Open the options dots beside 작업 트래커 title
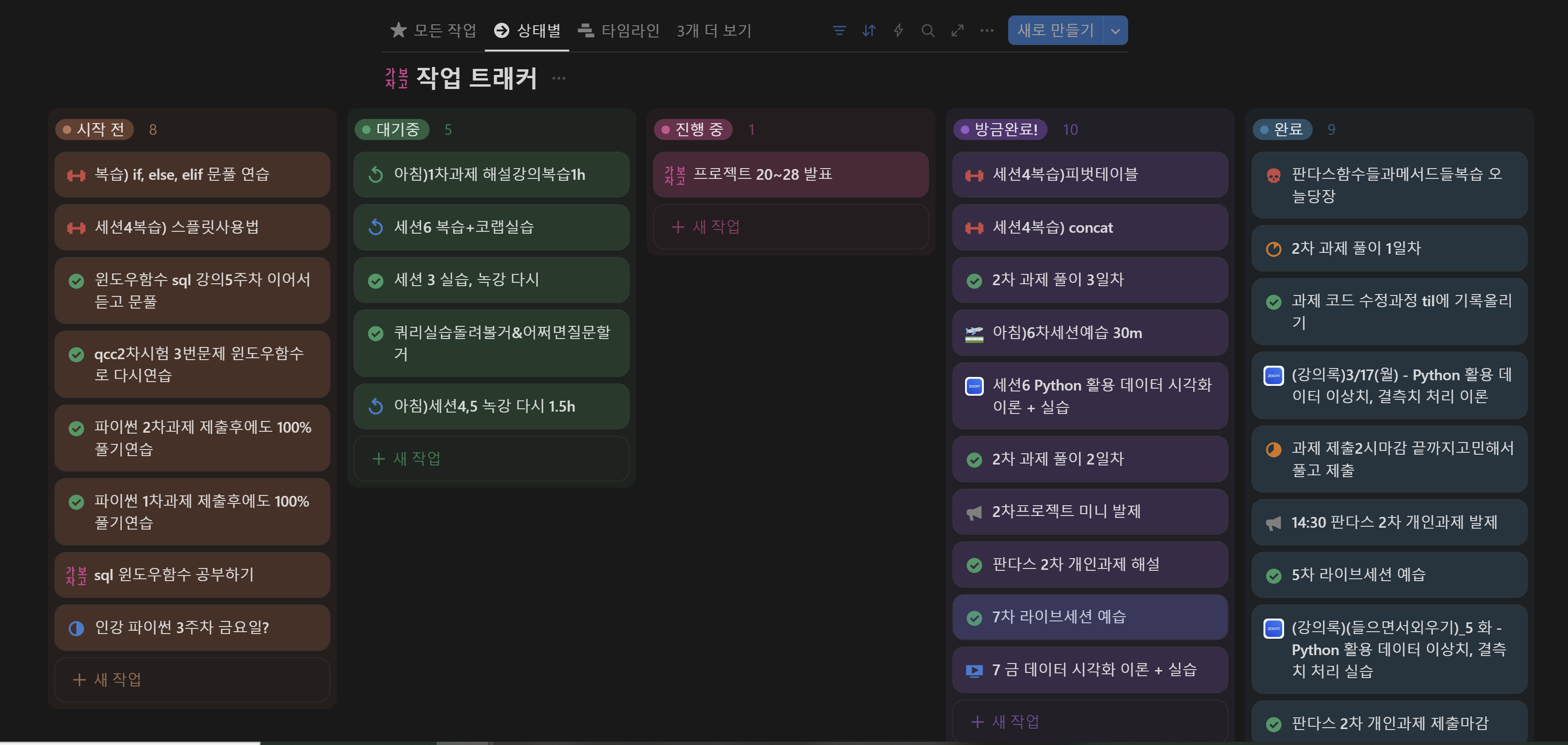 point(559,79)
